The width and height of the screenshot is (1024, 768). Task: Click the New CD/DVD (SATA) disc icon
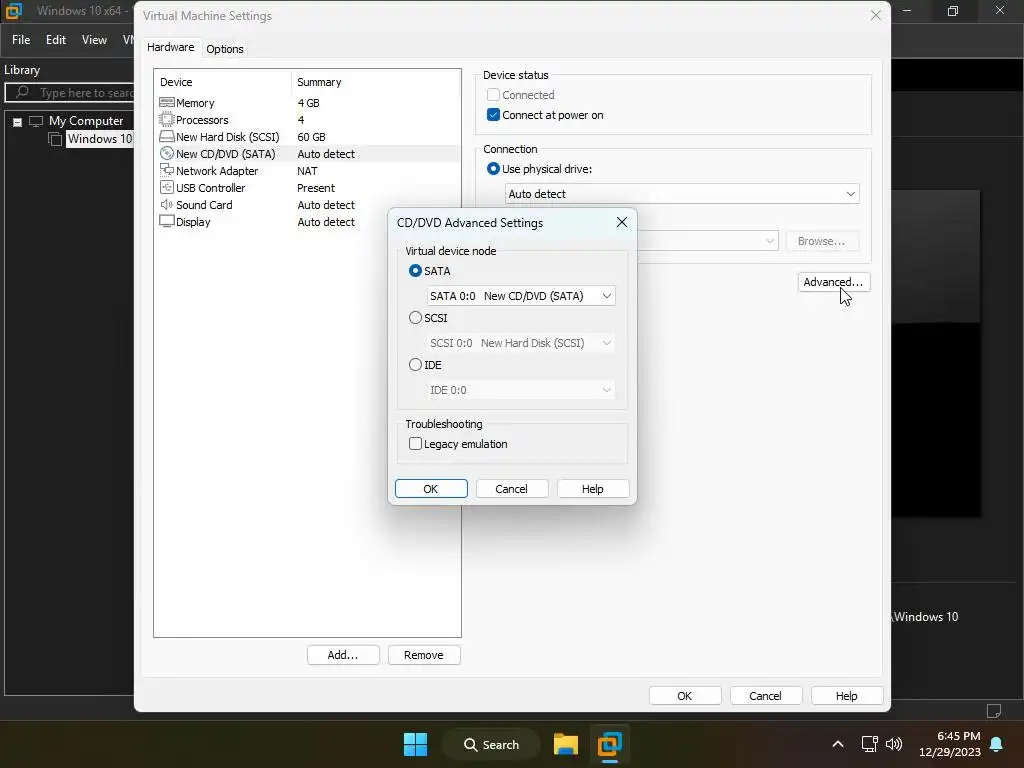[x=167, y=153]
